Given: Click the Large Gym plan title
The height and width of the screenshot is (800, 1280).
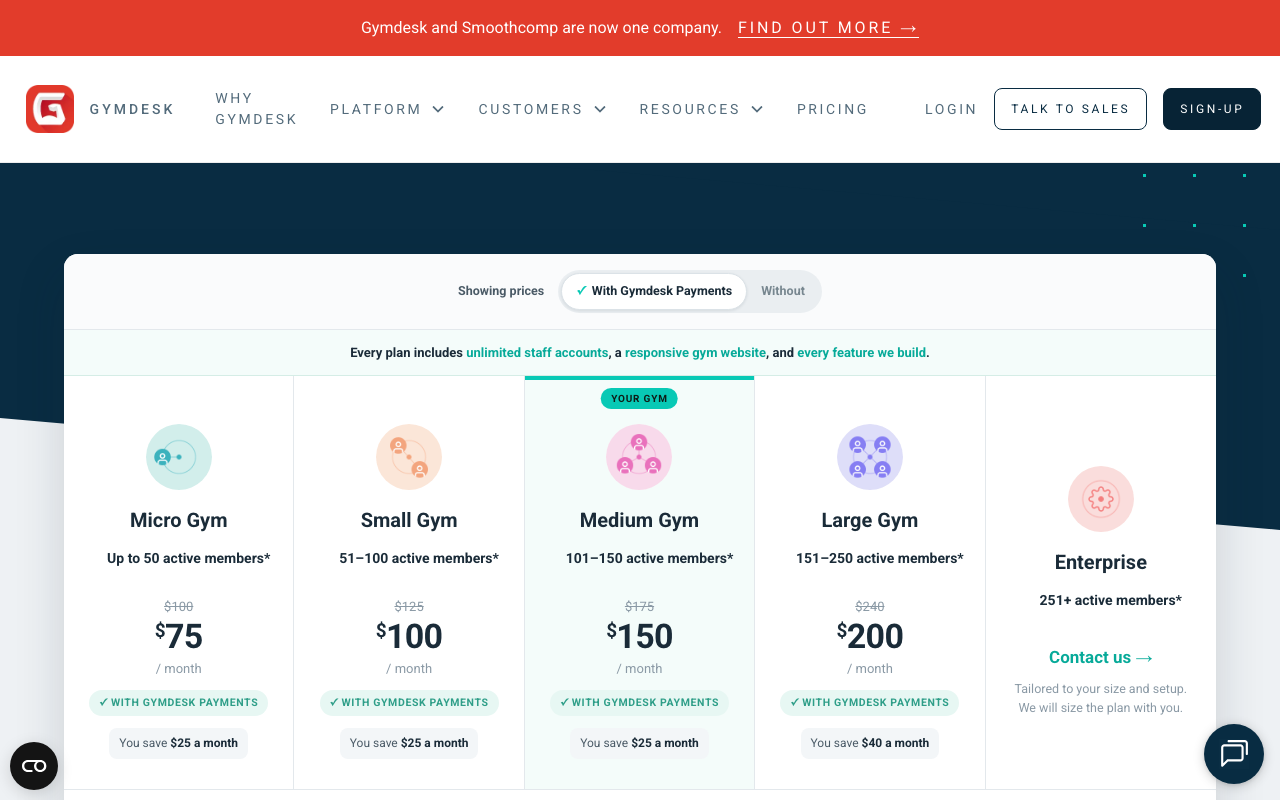Looking at the screenshot, I should (870, 520).
